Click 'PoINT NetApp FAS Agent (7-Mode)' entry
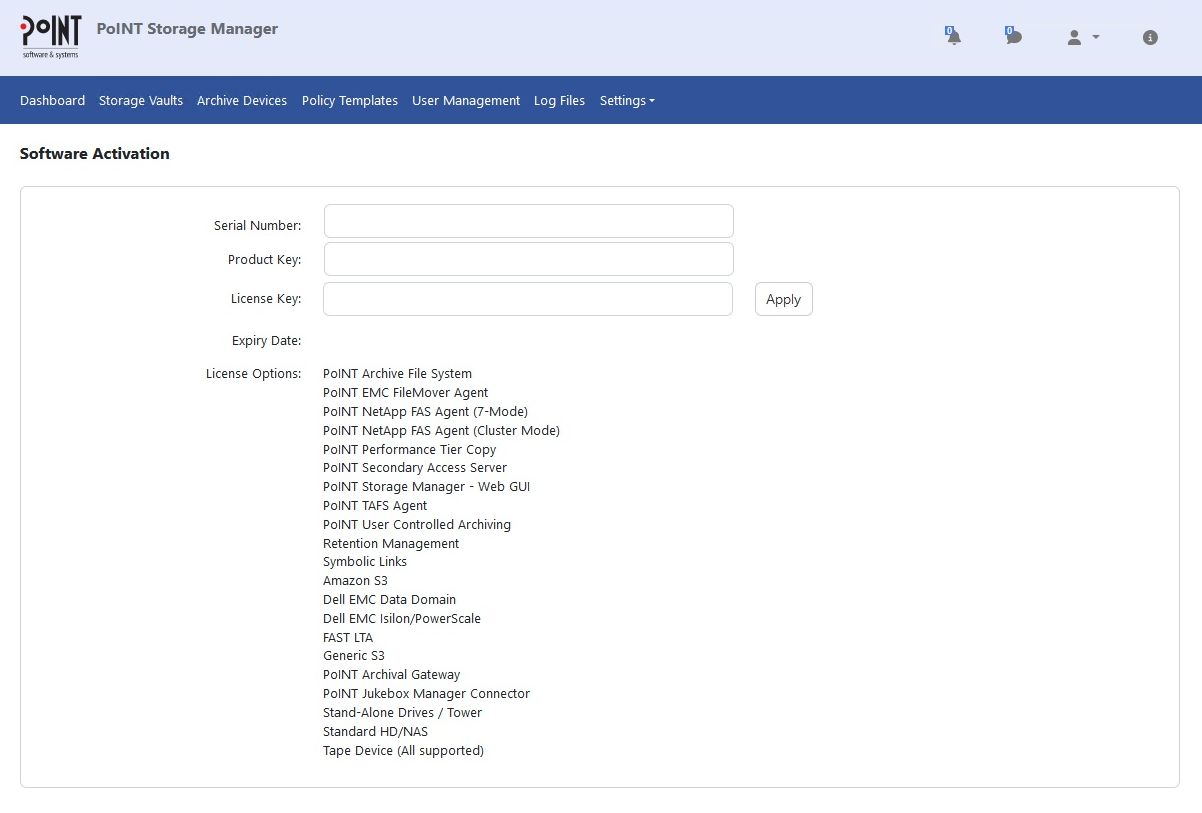The width and height of the screenshot is (1202, 813). tap(425, 412)
